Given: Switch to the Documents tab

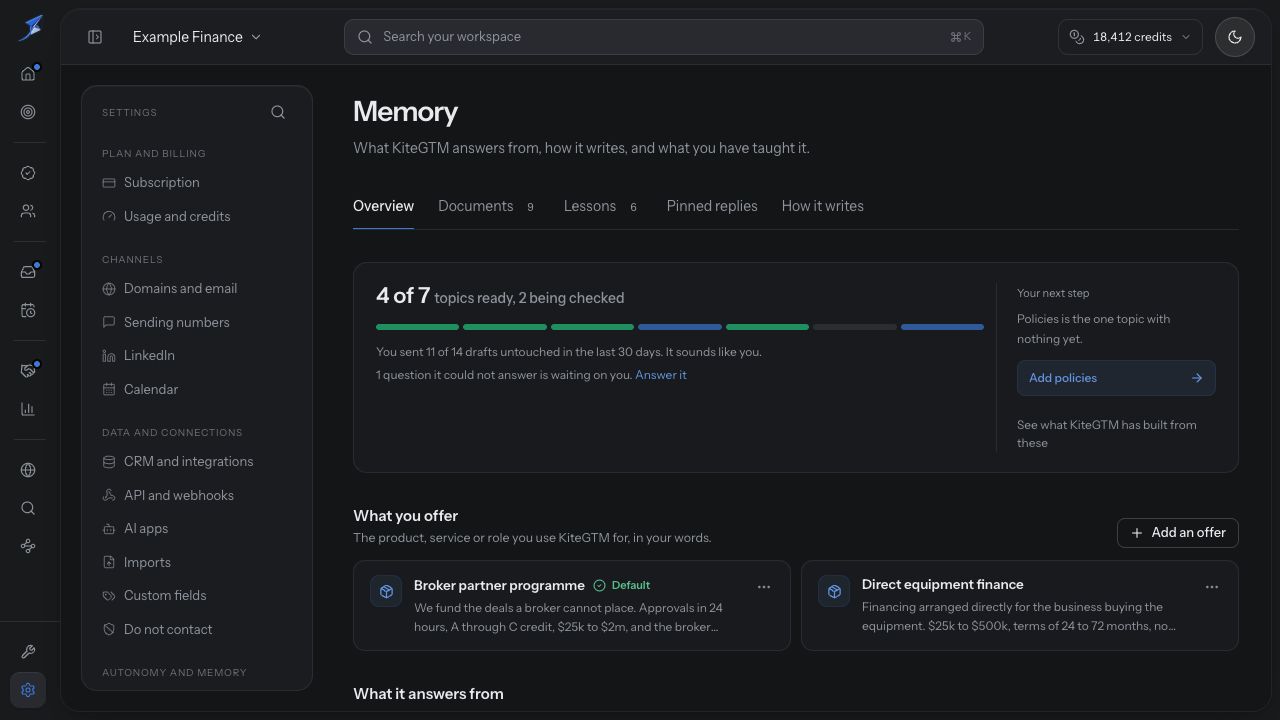Looking at the screenshot, I should point(486,206).
